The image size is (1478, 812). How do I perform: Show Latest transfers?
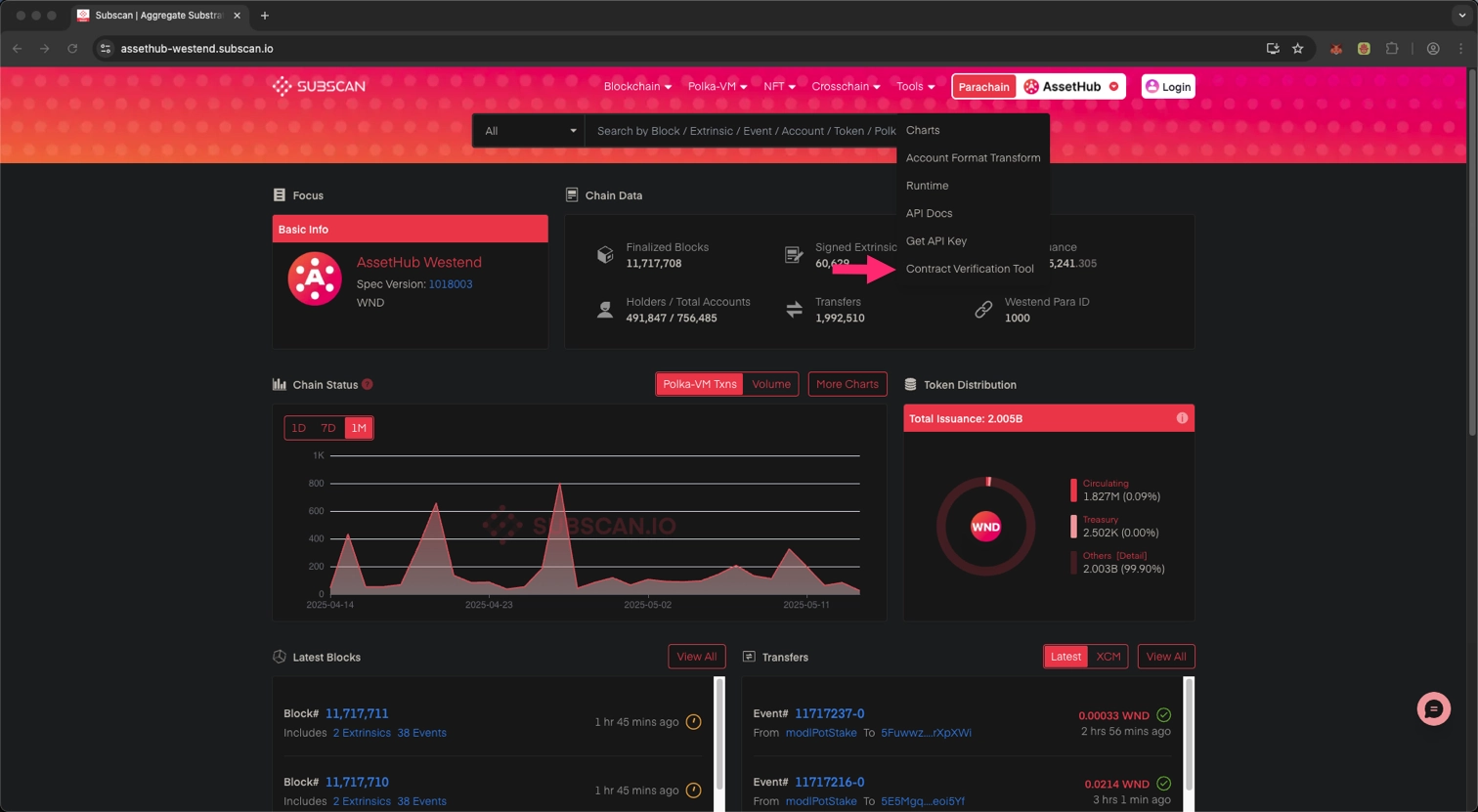click(x=1065, y=657)
